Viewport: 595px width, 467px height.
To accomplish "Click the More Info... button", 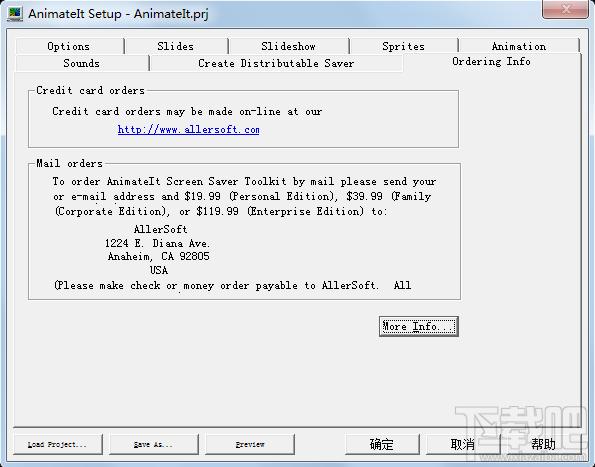I will pos(419,326).
